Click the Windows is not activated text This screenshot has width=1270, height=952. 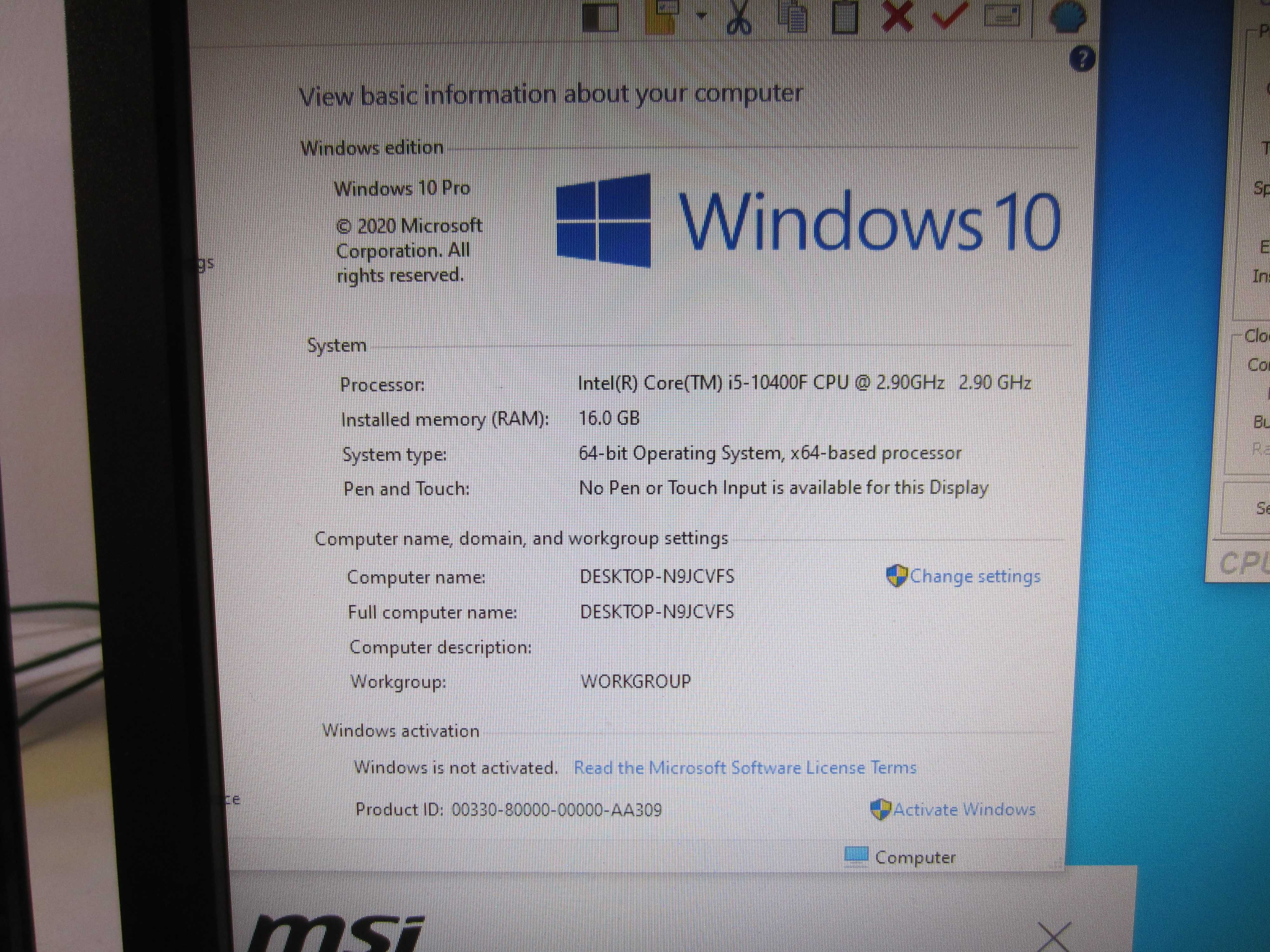click(455, 767)
